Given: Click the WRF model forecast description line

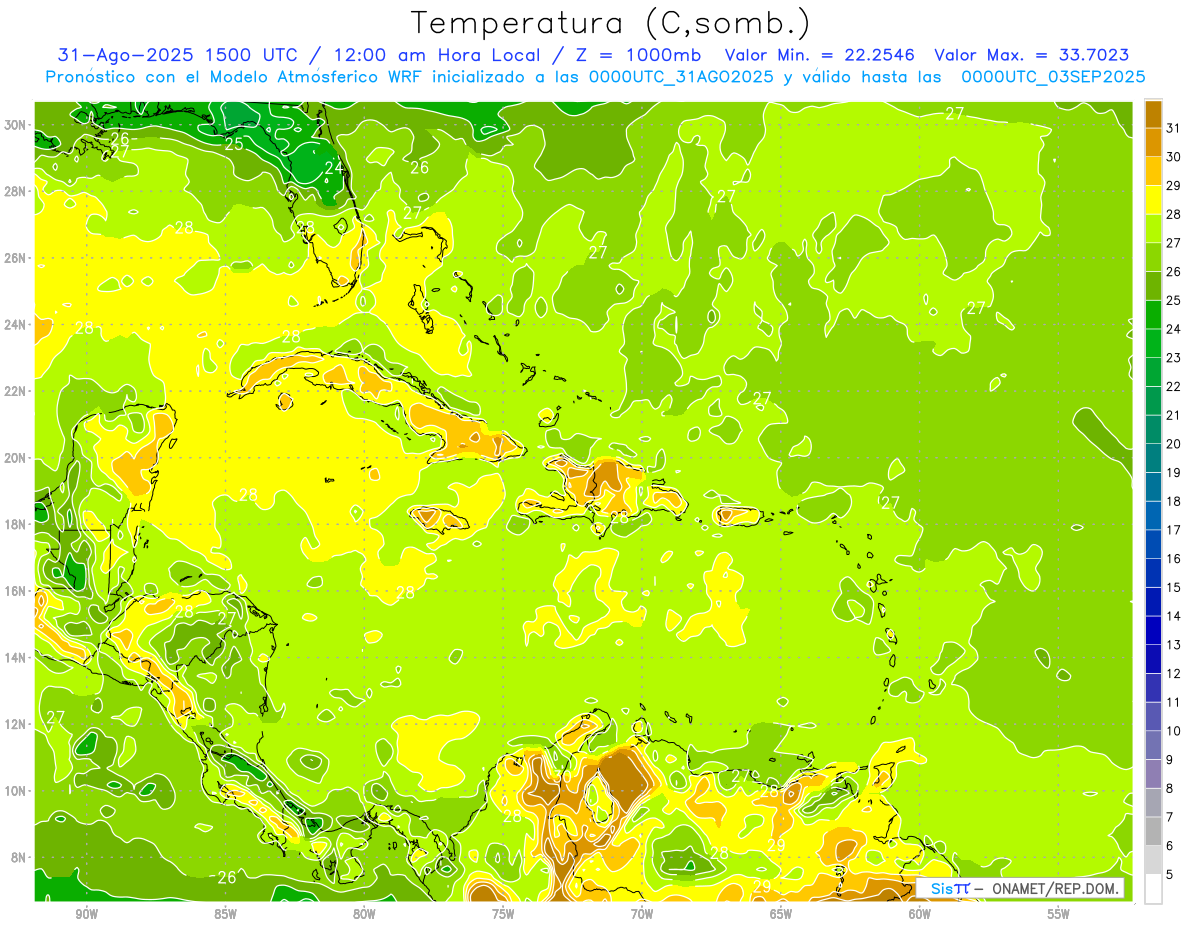Looking at the screenshot, I should tap(595, 77).
